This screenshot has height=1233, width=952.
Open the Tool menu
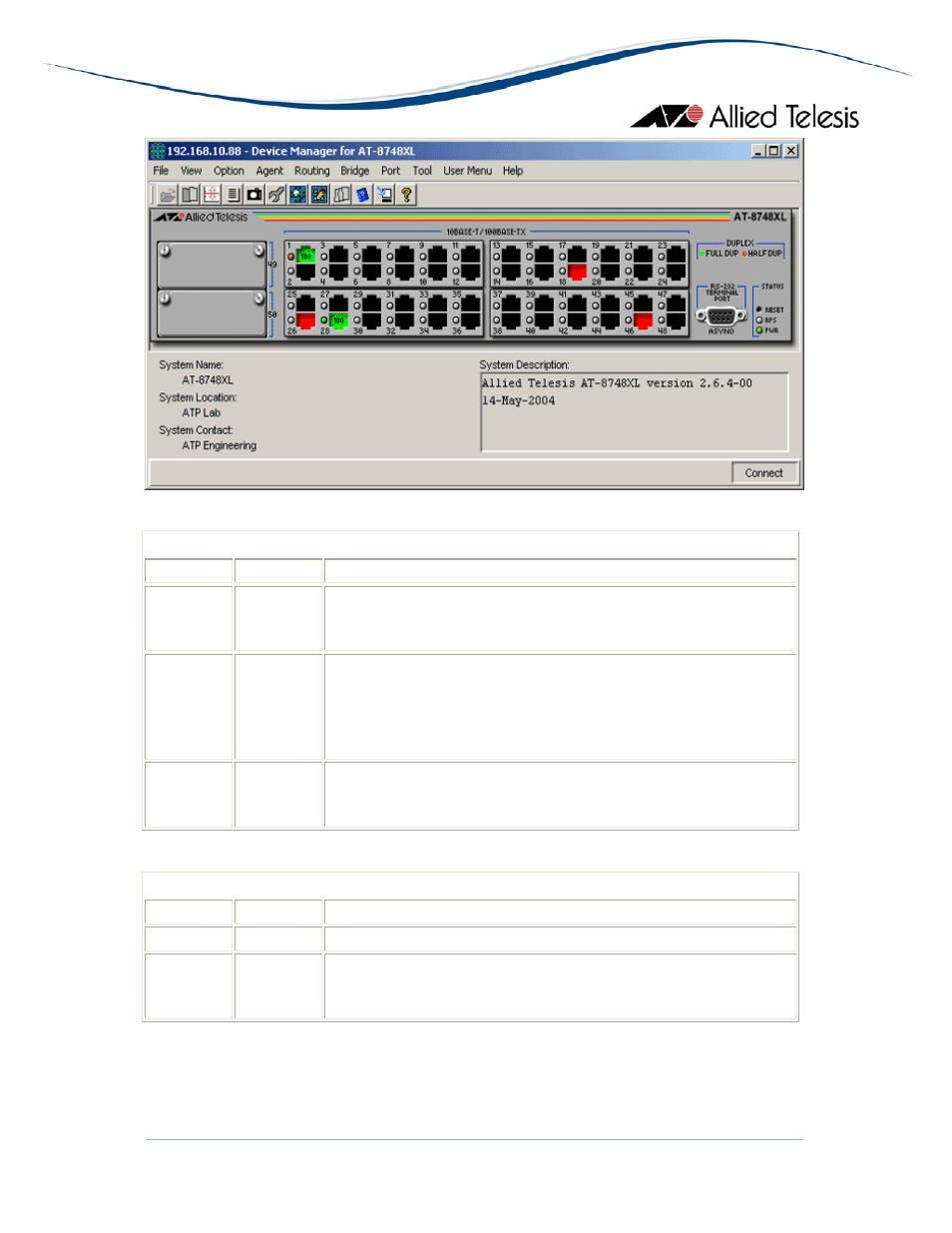(x=422, y=171)
